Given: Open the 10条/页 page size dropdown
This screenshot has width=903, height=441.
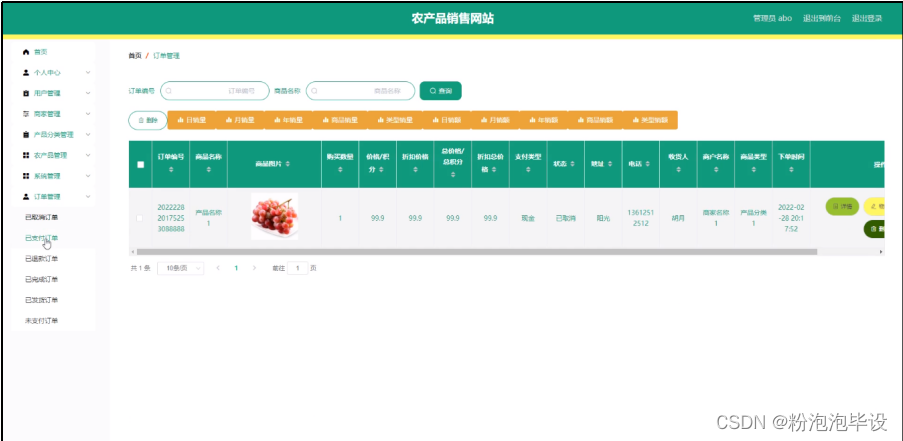Looking at the screenshot, I should click(x=183, y=268).
